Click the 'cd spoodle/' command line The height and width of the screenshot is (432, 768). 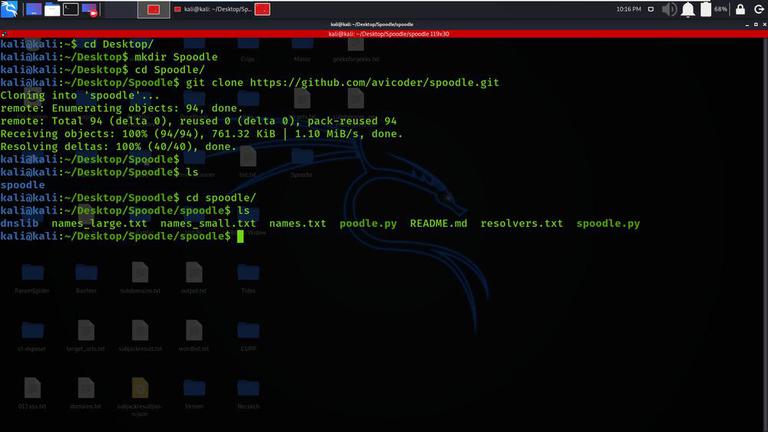pyautogui.click(x=128, y=198)
